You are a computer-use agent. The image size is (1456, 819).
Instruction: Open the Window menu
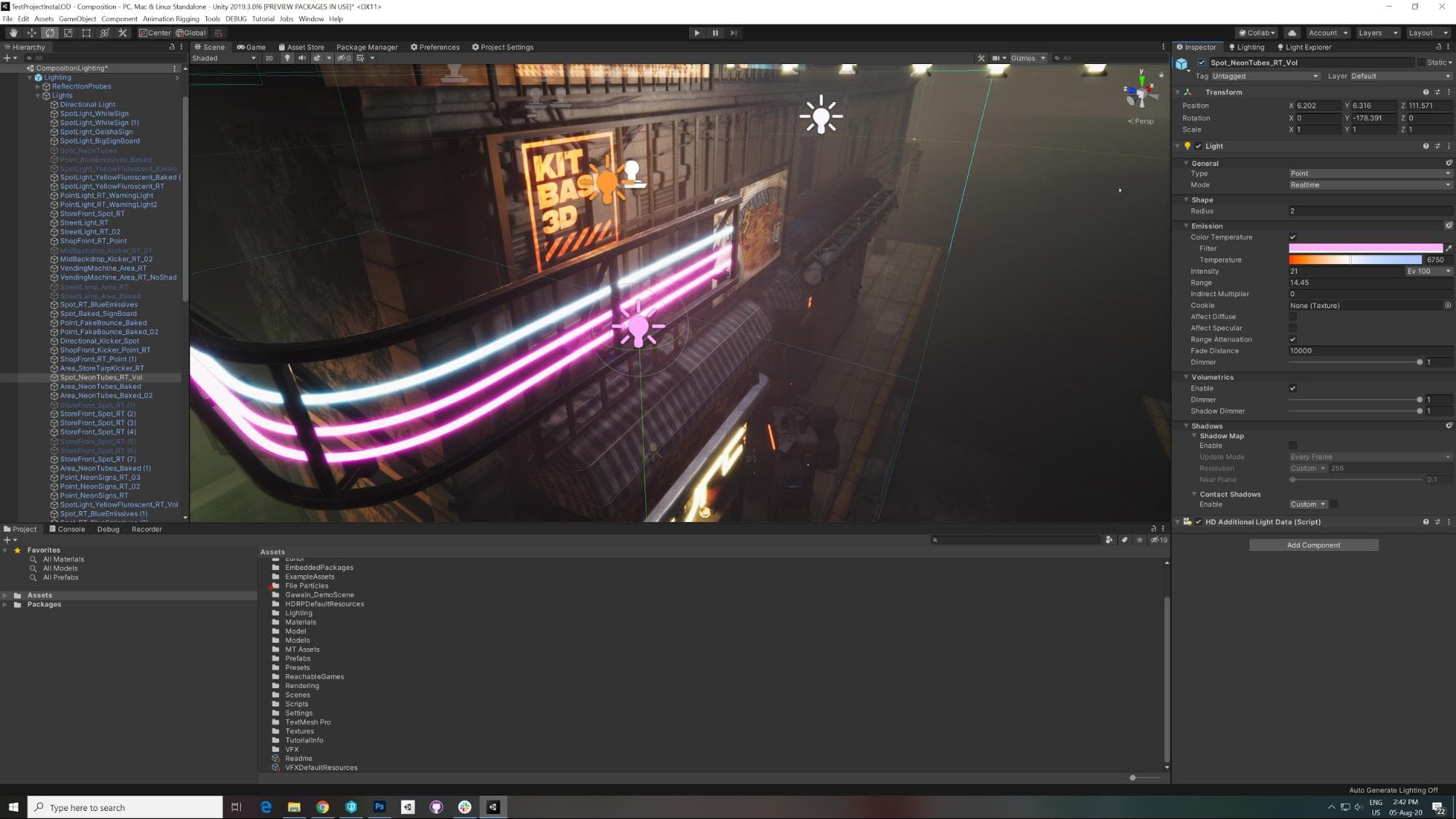[311, 19]
